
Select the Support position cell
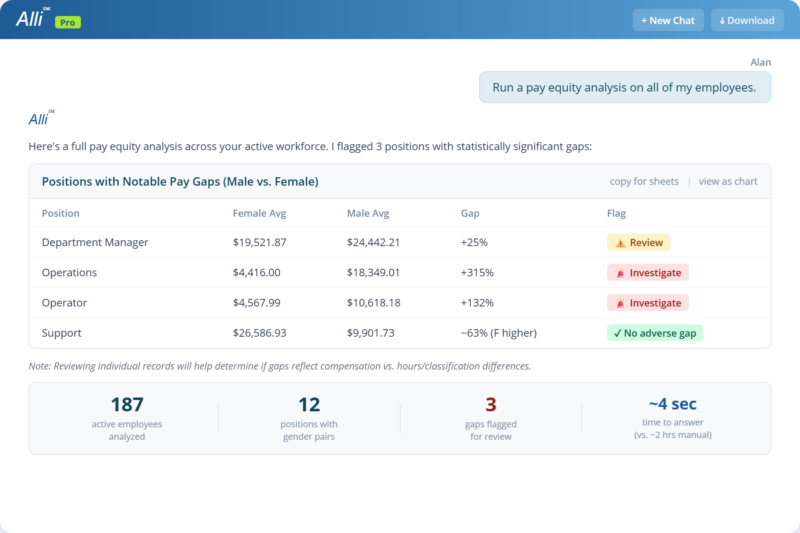[62, 333]
